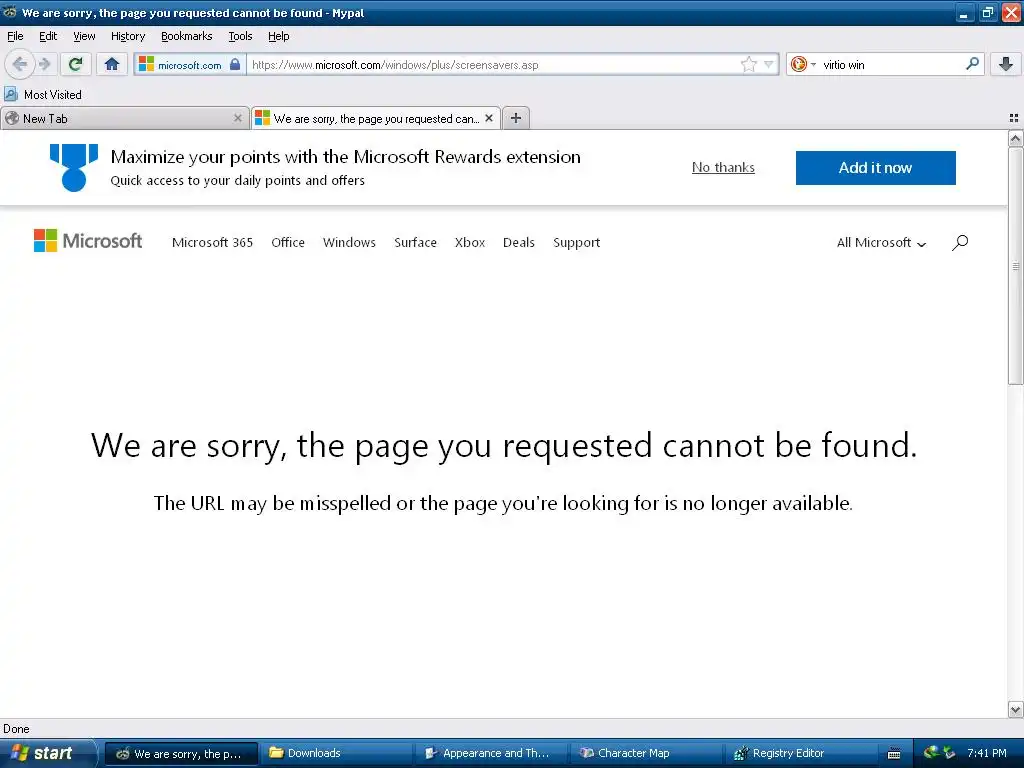Click the Mypal icon in the title bar
Viewport: 1024px width, 768px height.
click(x=10, y=12)
